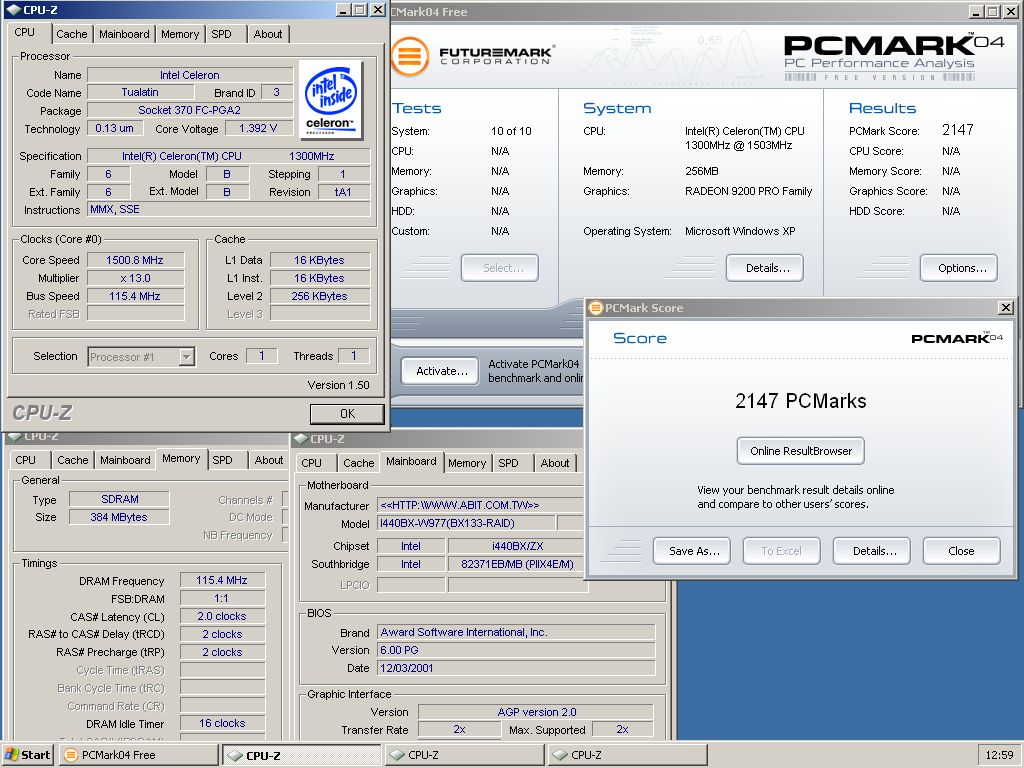This screenshot has width=1024, height=768.
Task: Click the Core Voltage 1.392 V value
Action: (257, 128)
